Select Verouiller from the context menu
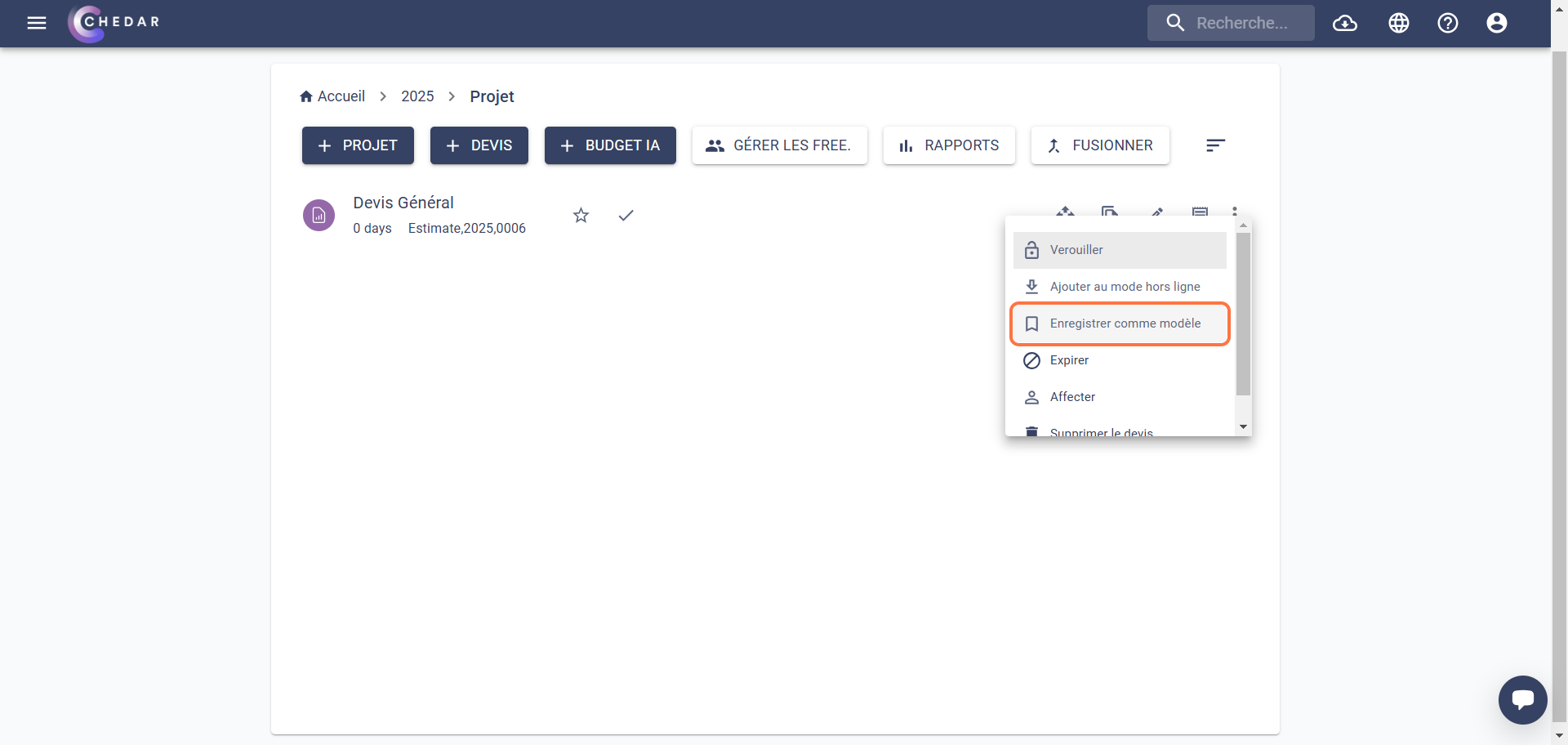 click(1120, 250)
